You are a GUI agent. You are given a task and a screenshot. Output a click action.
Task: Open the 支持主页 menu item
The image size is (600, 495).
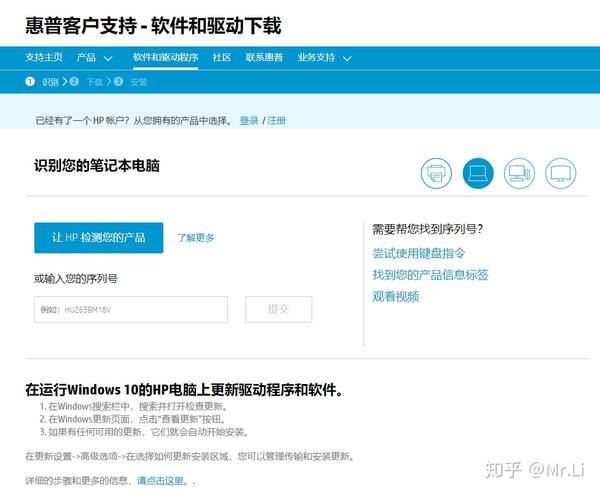44,58
